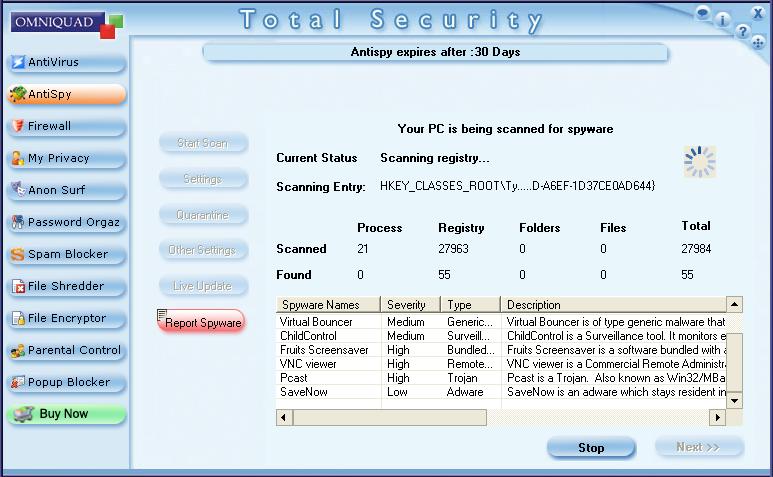Viewport: 773px width, 477px height.
Task: Click the Process scanned count 21
Action: point(362,249)
